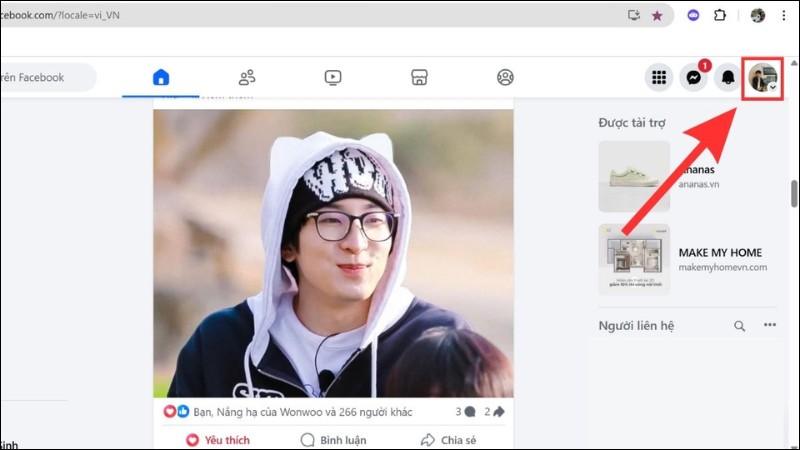
Task: Open the MAKE MY HOME ad thumbnail
Action: point(634,259)
